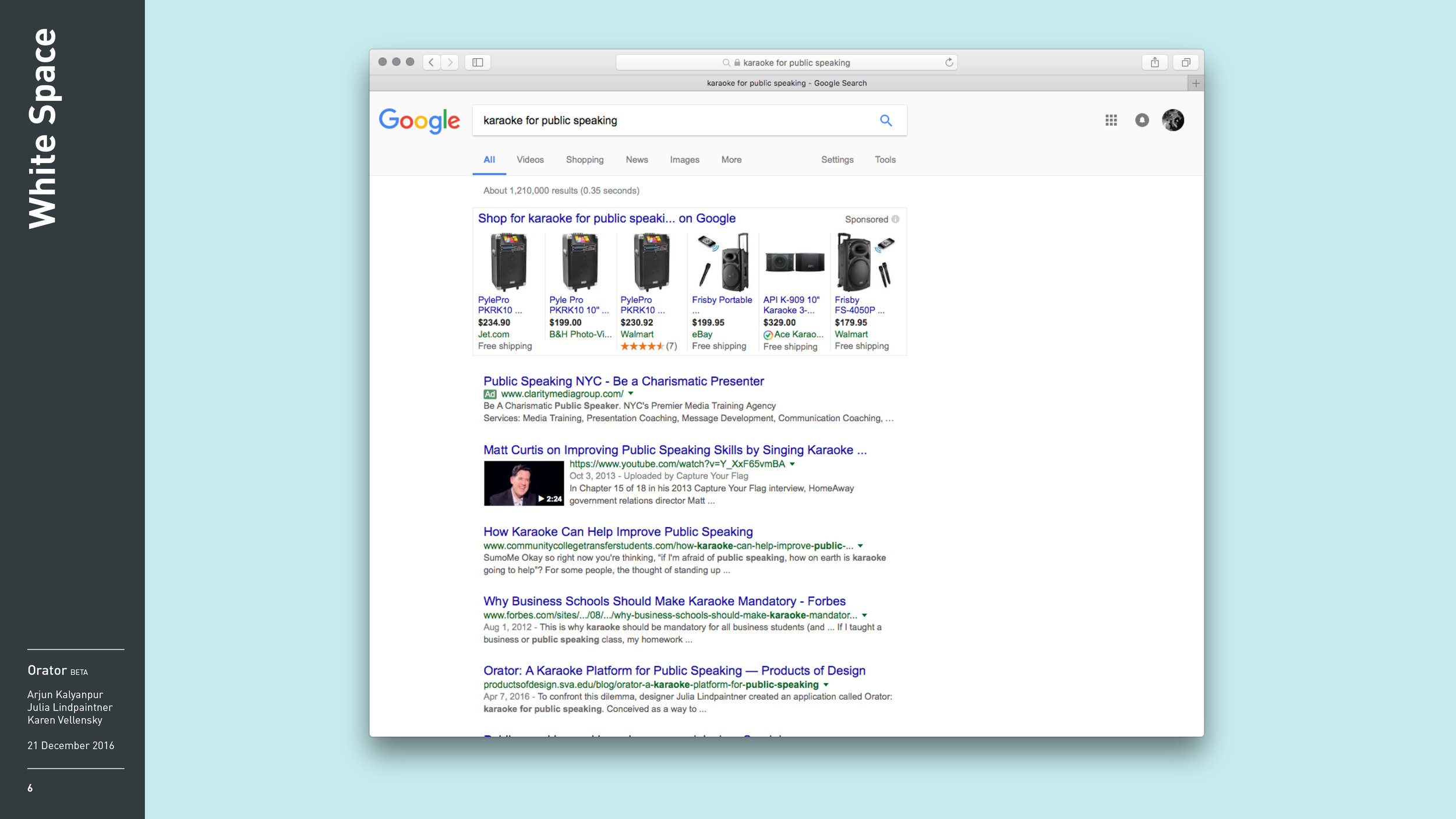Click the Pyle Pro speaker image from B&H
Viewport: 1456px width, 819px height.
click(579, 262)
